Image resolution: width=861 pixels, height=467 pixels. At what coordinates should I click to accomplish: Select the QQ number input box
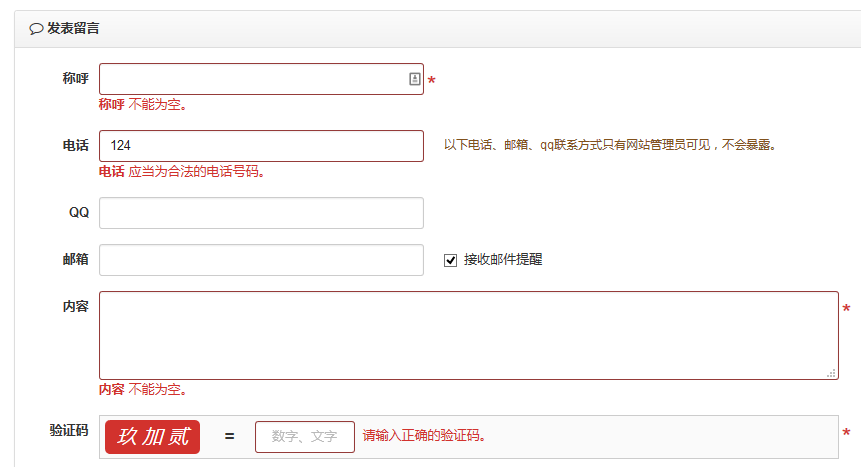click(x=261, y=213)
